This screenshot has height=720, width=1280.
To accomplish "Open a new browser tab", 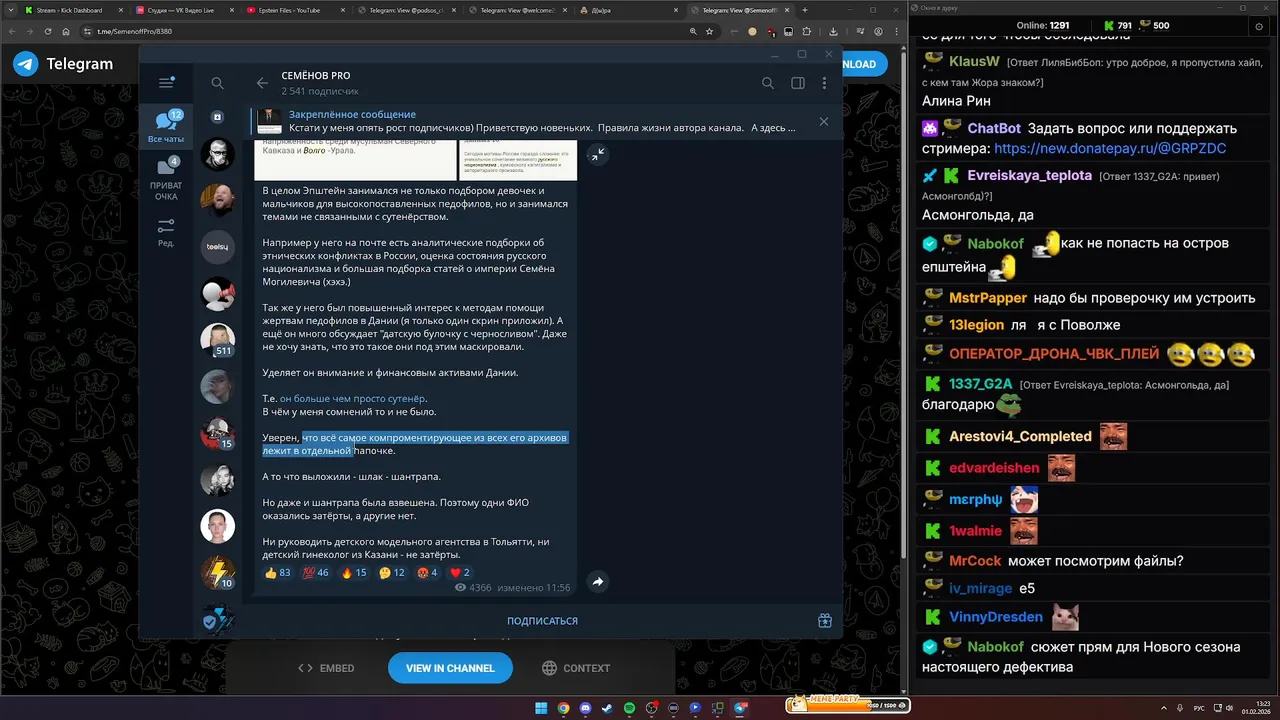I will pyautogui.click(x=805, y=10).
